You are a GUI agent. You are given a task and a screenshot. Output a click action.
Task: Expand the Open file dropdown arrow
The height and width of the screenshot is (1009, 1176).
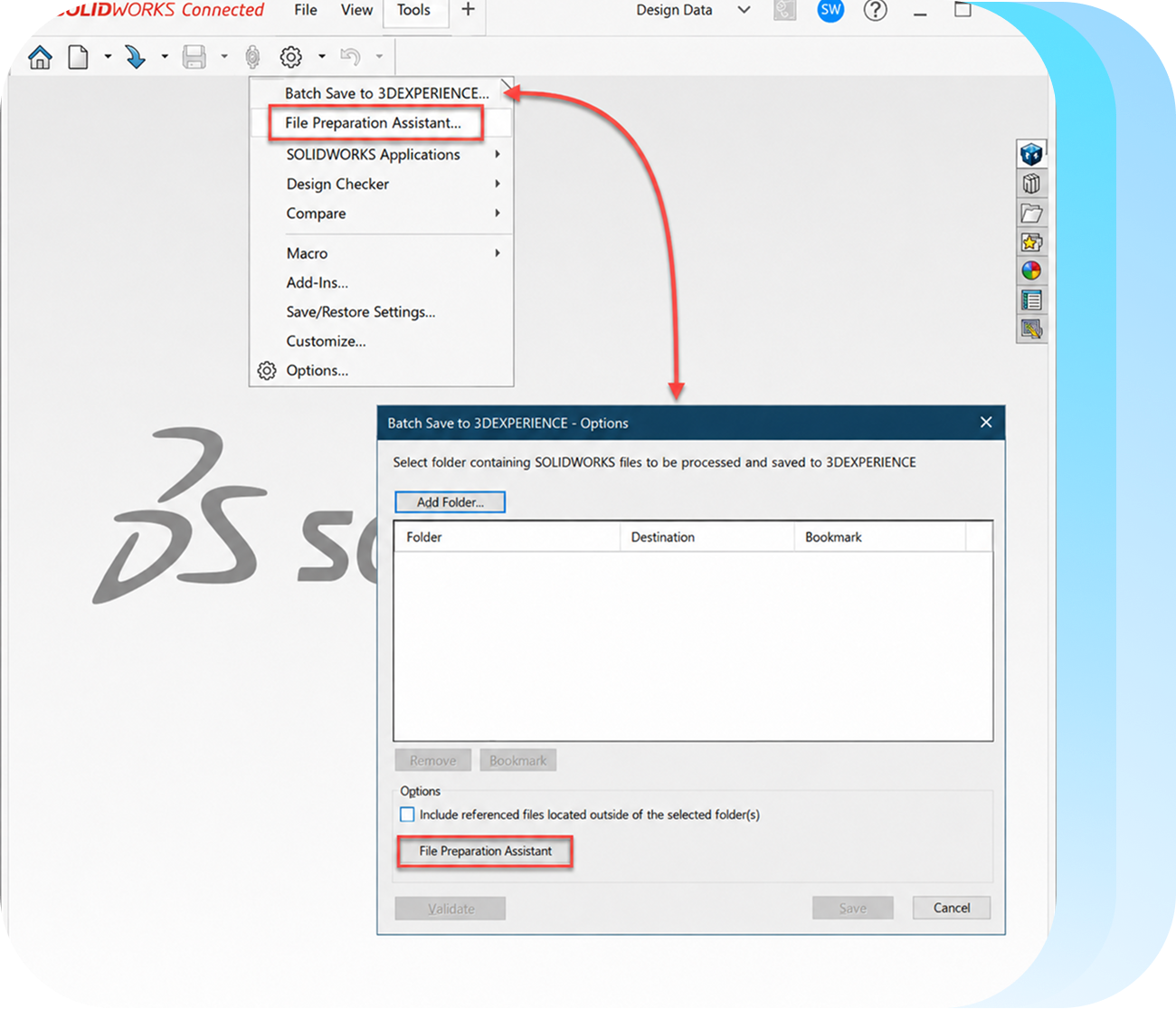click(x=164, y=57)
